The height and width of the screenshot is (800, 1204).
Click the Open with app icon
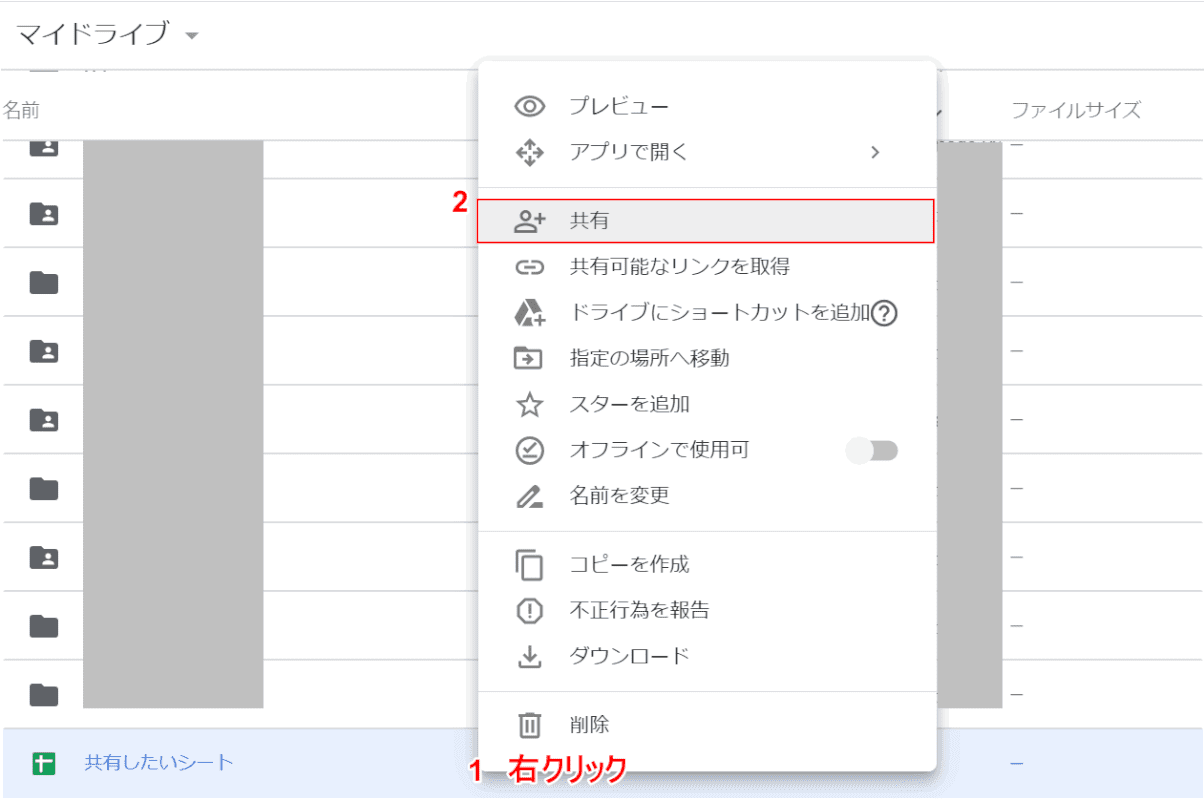[529, 153]
